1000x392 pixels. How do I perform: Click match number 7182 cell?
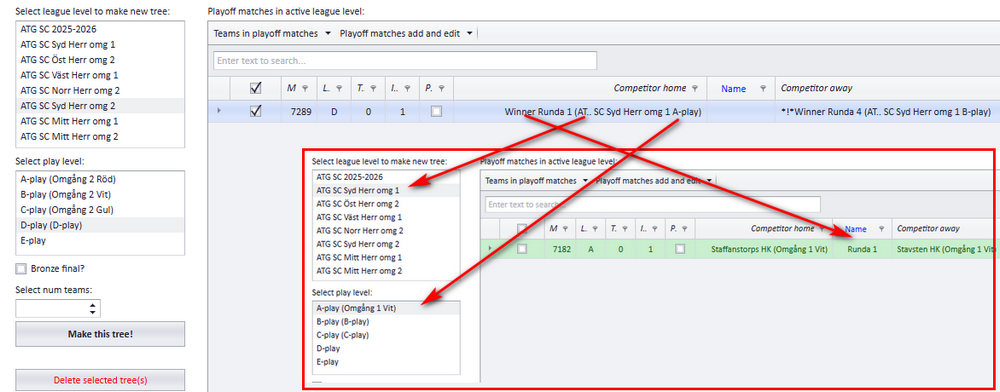click(561, 249)
